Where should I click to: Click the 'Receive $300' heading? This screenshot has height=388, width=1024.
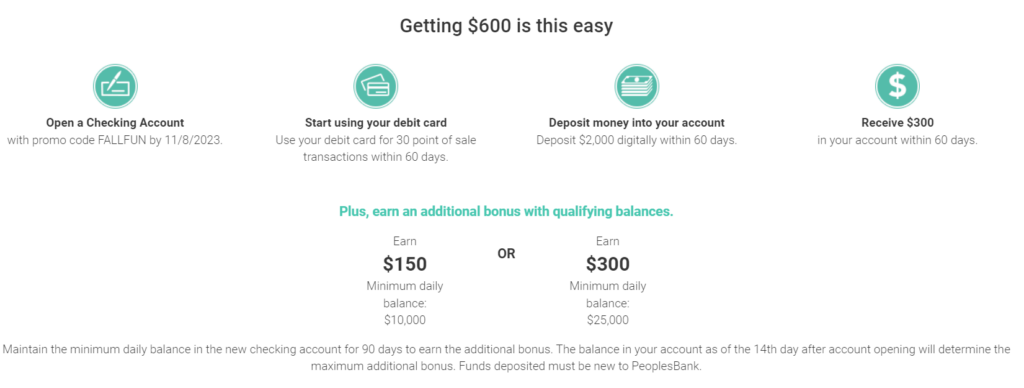coord(897,123)
